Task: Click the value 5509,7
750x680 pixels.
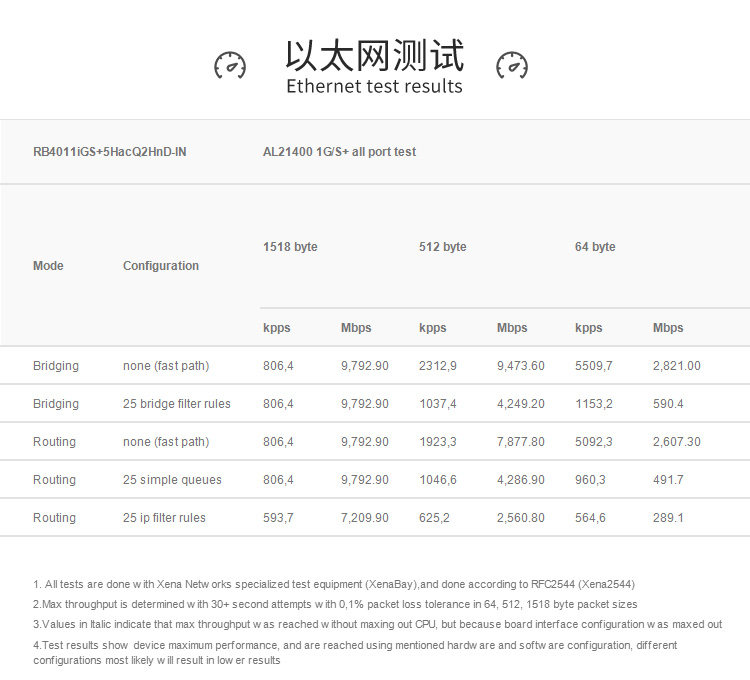Action: click(594, 366)
